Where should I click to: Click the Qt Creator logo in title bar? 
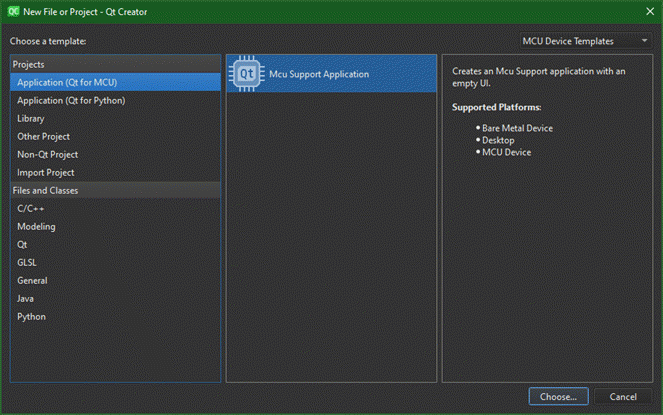[x=12, y=11]
